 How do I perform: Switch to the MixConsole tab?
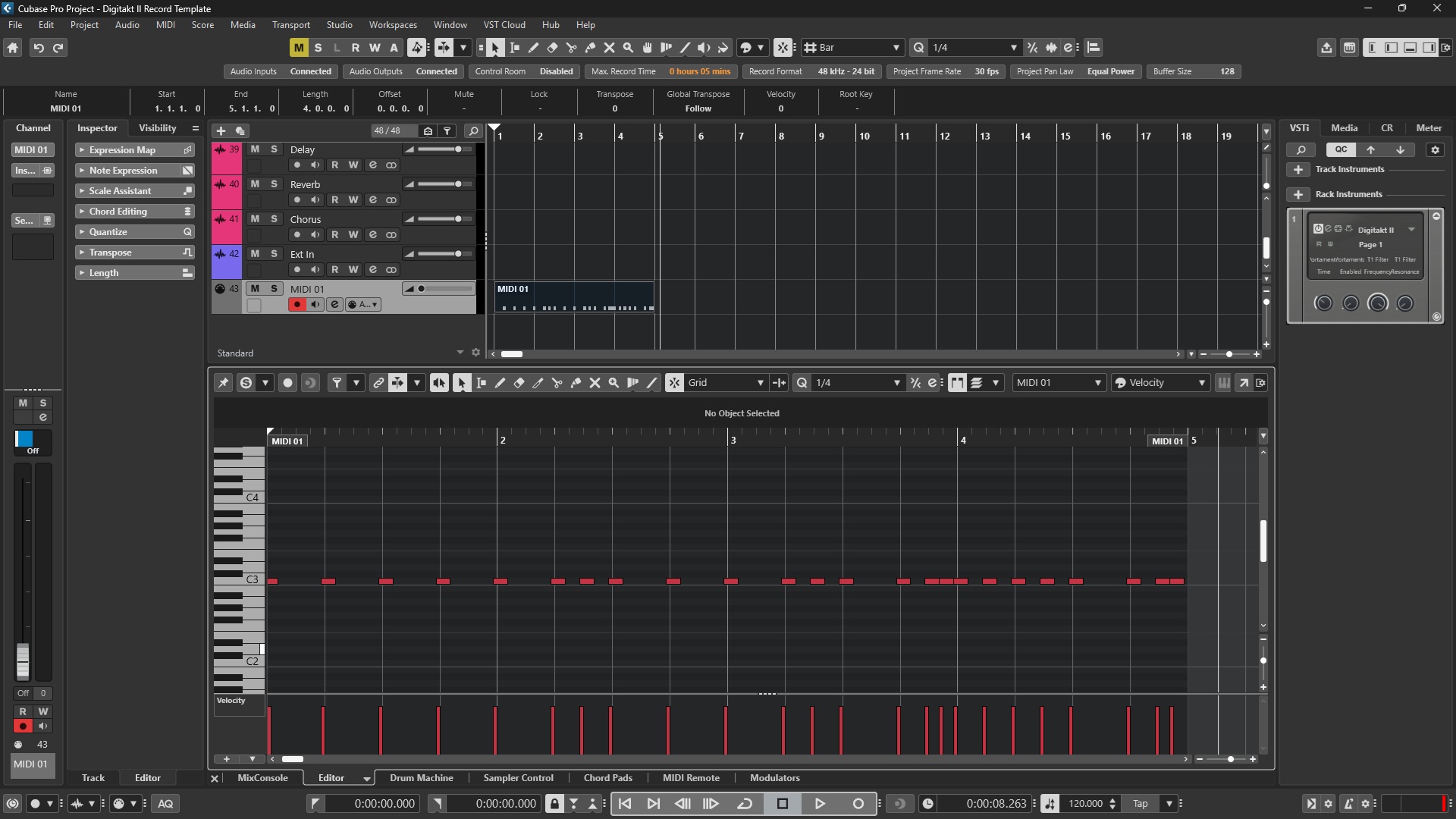pos(262,778)
